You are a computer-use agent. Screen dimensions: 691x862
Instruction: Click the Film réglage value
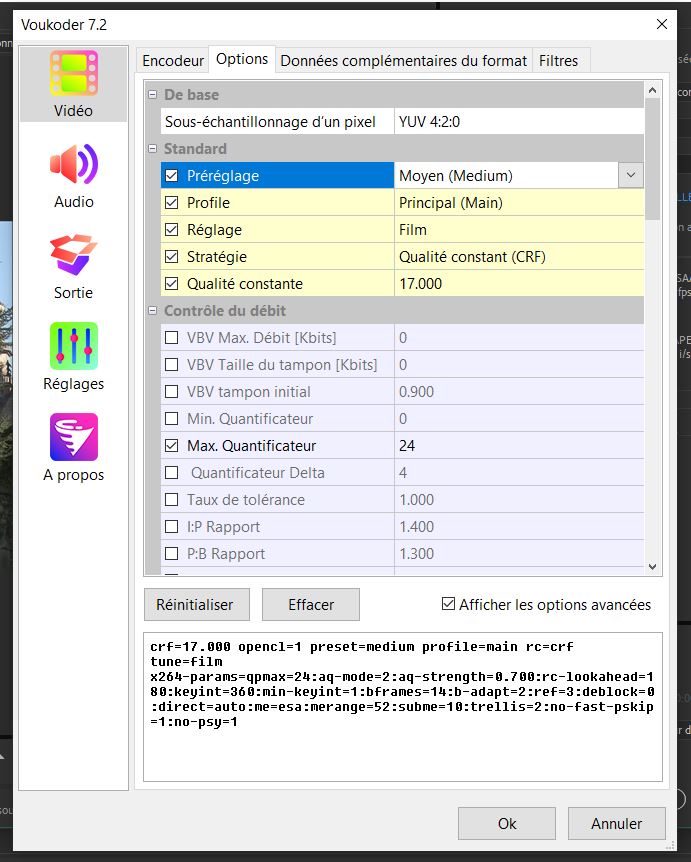pyautogui.click(x=519, y=229)
